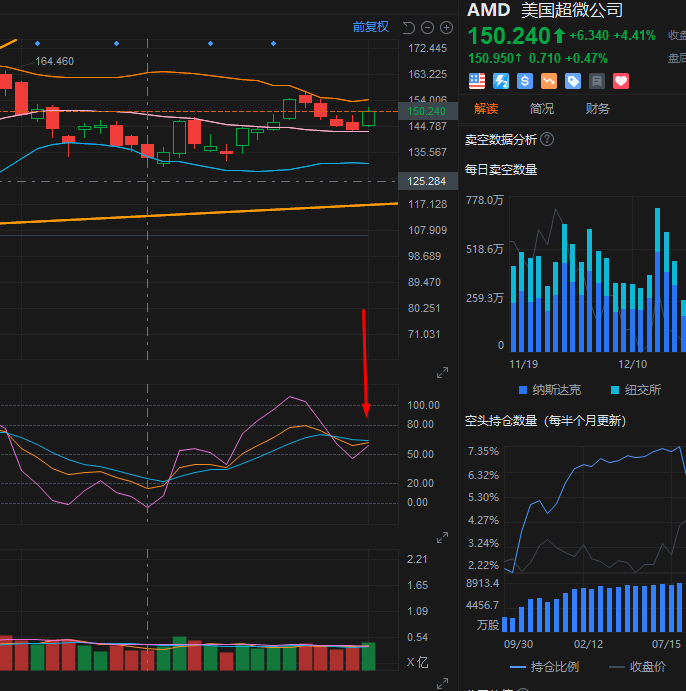This screenshot has height=691, width=686.
Task: Click the 2.21 volume axis label
Action: click(417, 559)
